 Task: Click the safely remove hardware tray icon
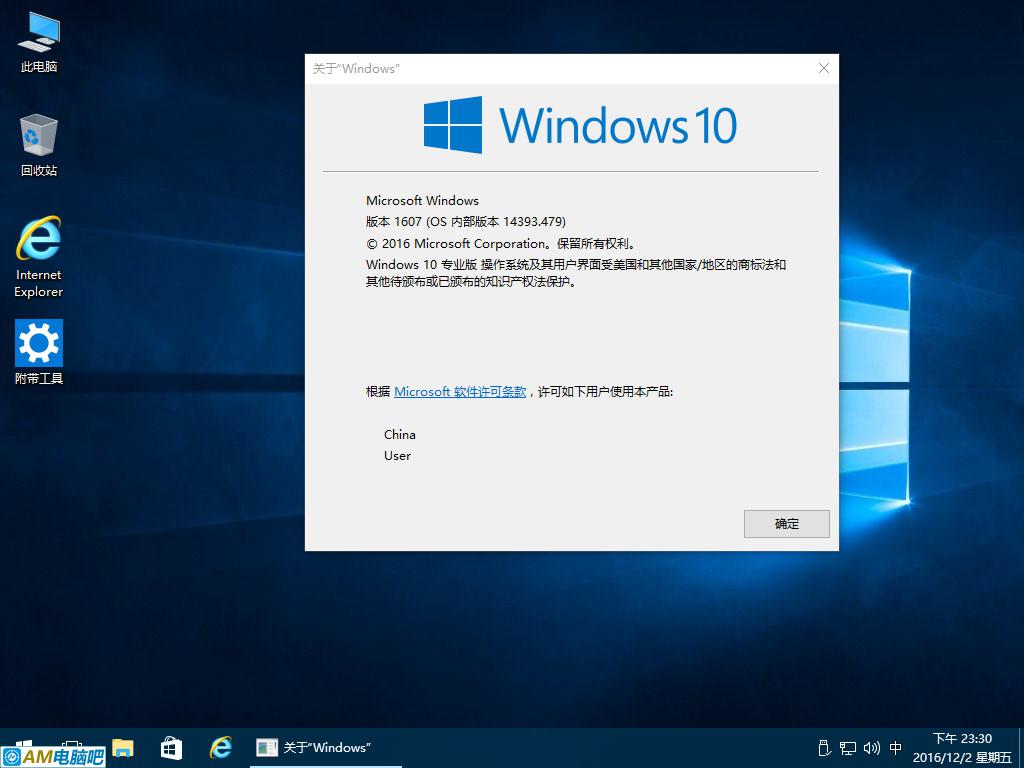click(824, 748)
